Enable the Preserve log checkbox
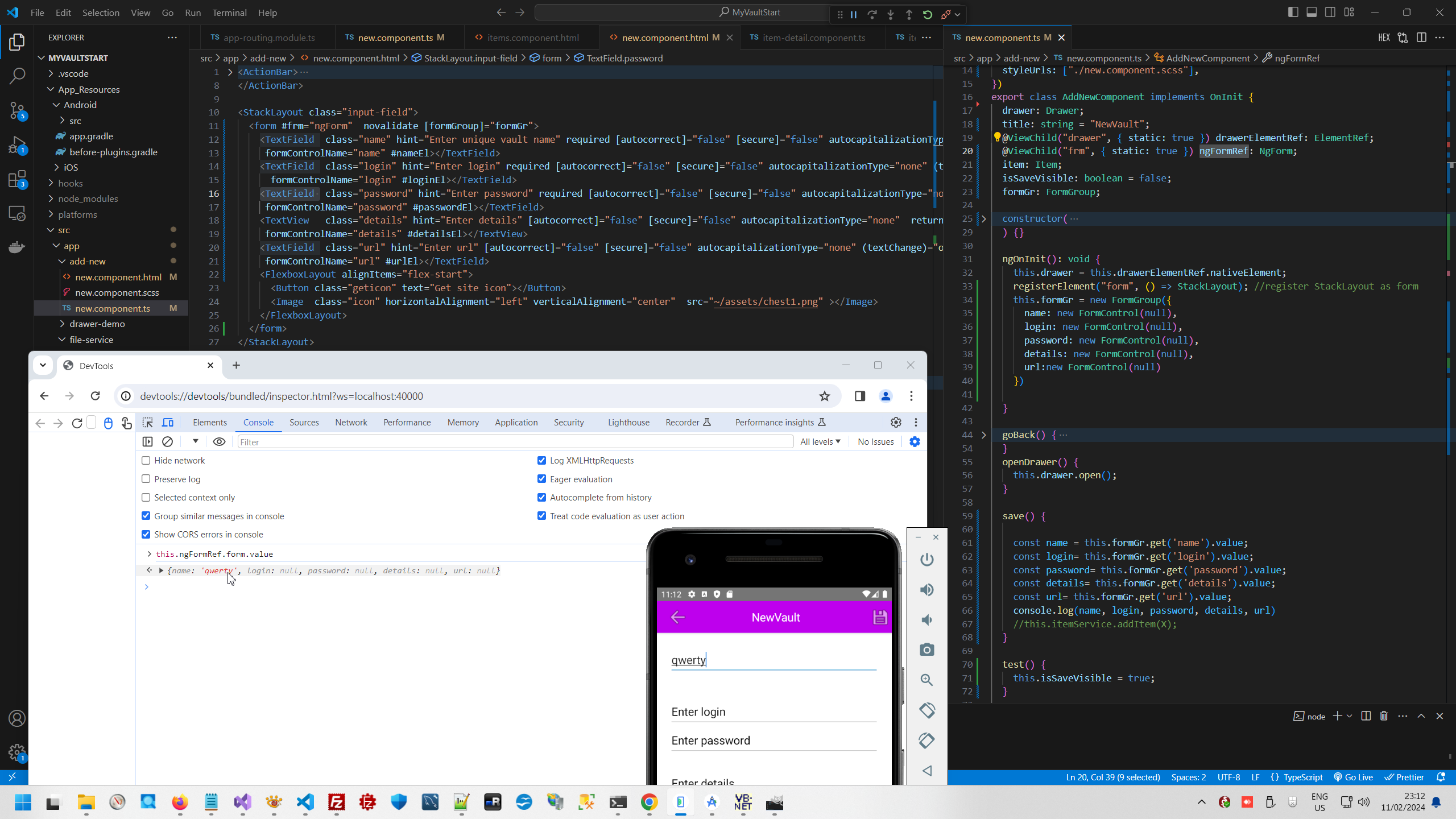This screenshot has width=1456, height=819. [x=146, y=479]
